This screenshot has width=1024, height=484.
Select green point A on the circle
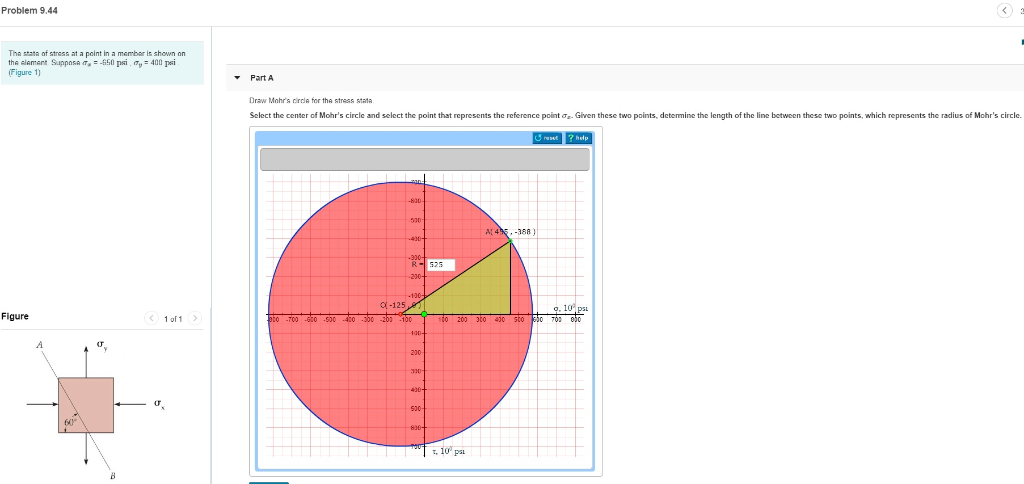coord(510,242)
